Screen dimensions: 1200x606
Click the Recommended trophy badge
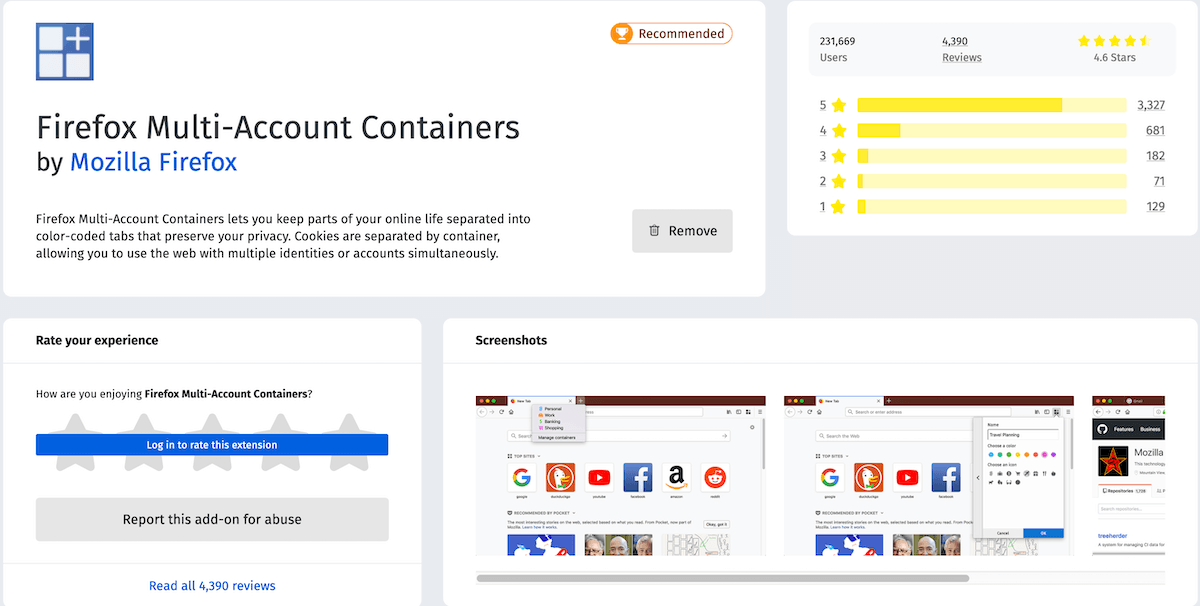coord(672,34)
